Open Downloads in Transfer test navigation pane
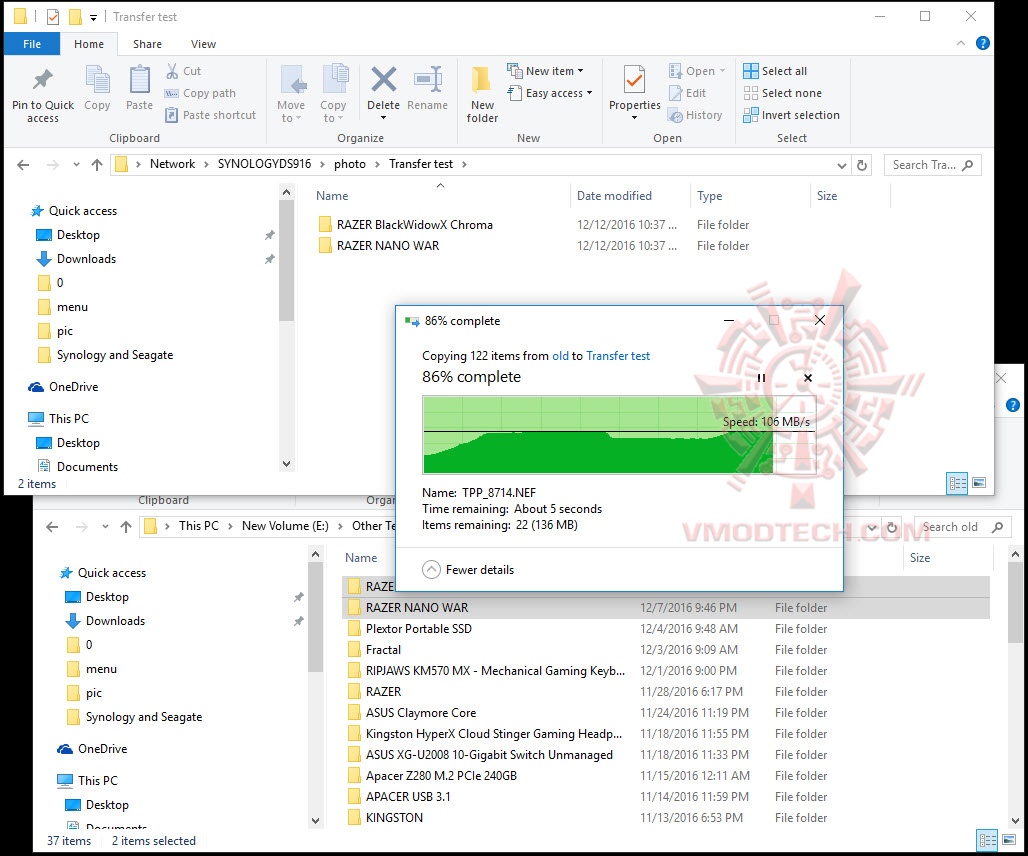 (x=86, y=259)
